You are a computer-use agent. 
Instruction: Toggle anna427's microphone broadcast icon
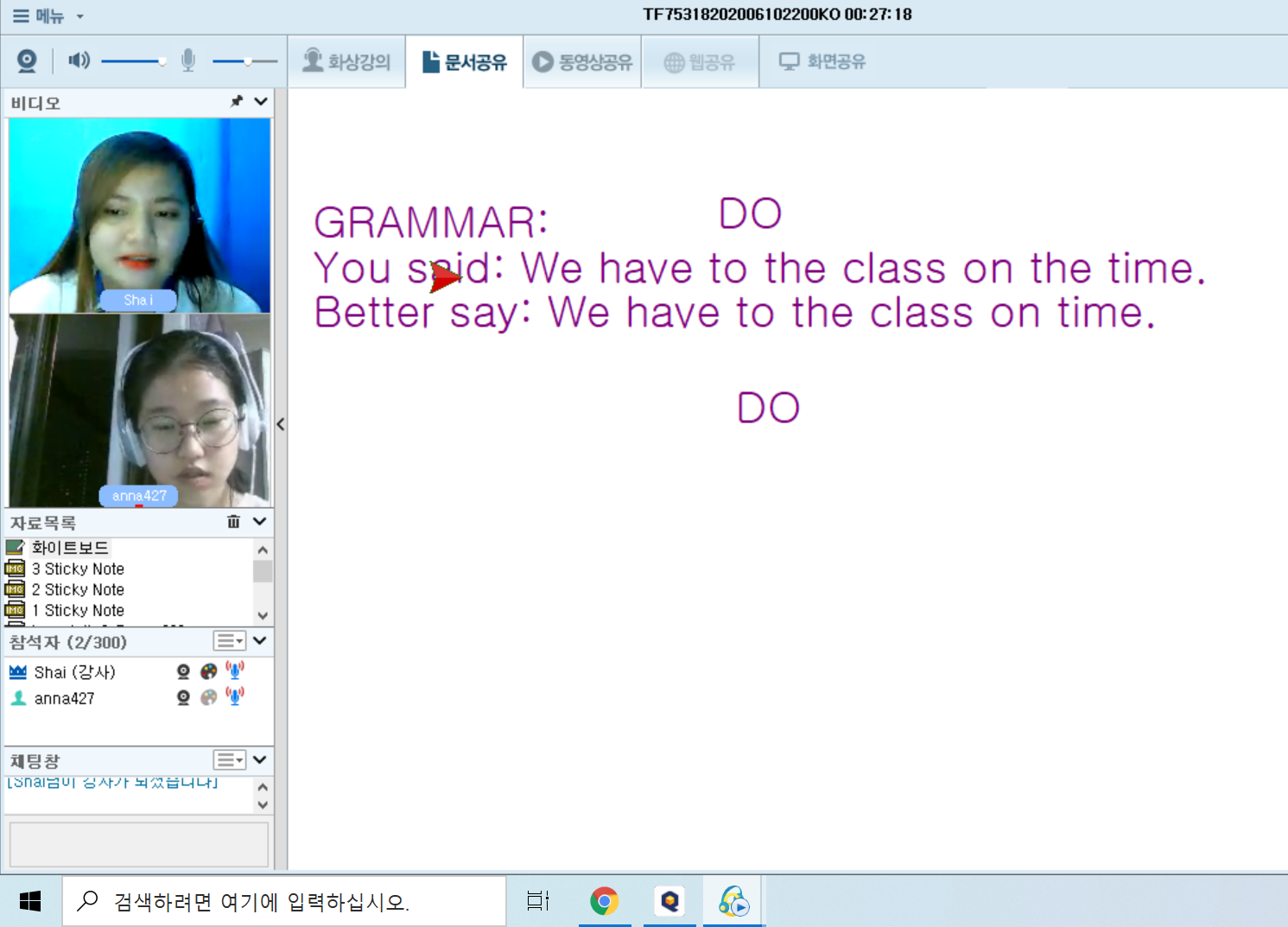tap(235, 696)
